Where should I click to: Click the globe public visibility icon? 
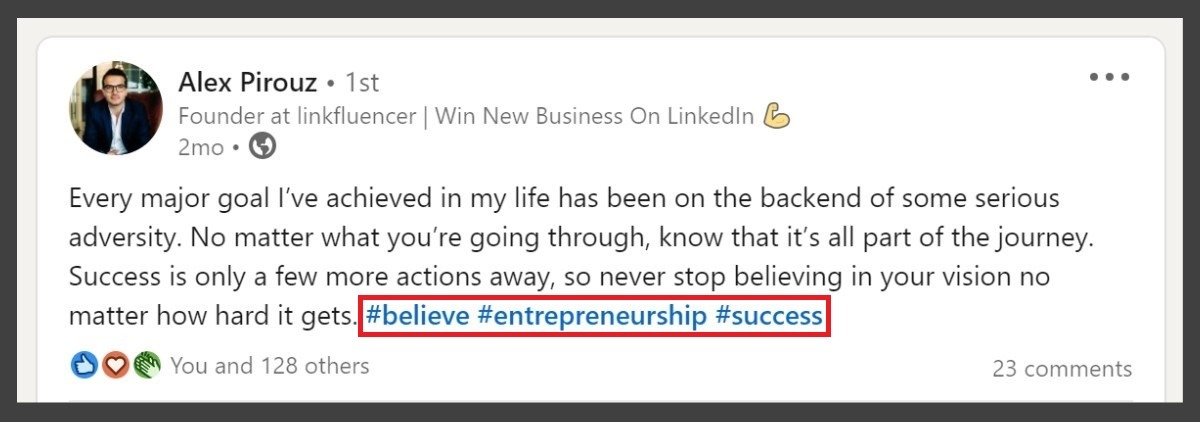(x=262, y=147)
